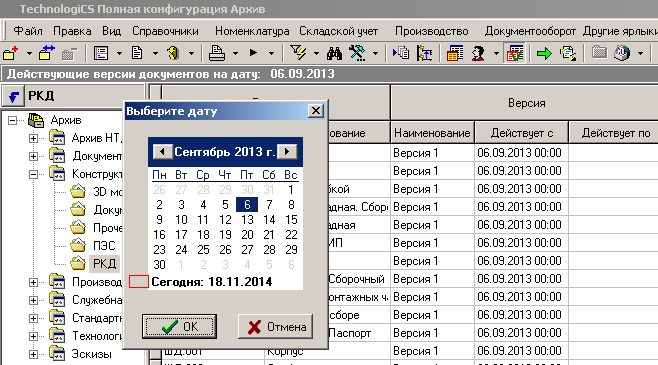
Task: Expand the Стандартн tree node
Action: (x=33, y=318)
